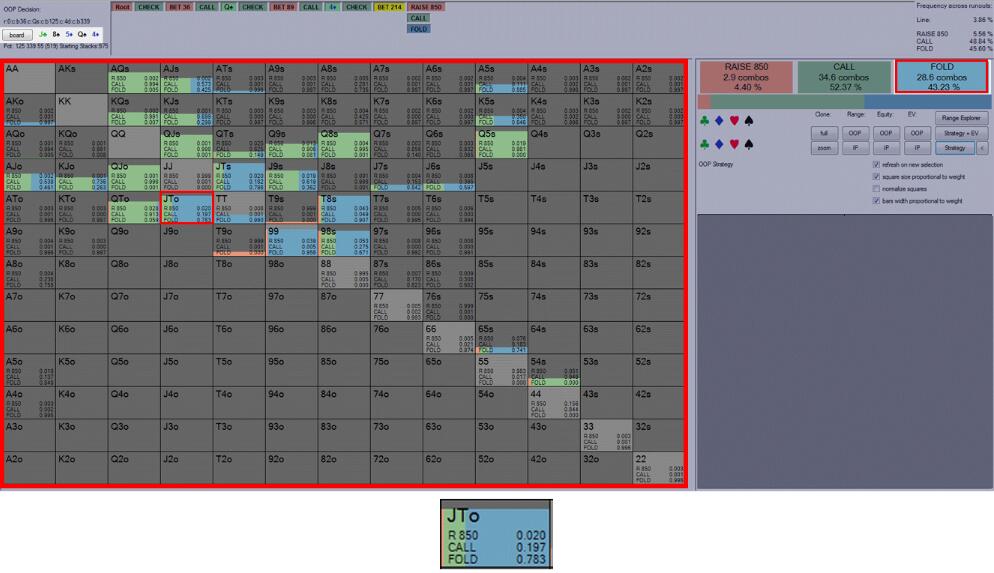Show IP EV via EV column button
This screenshot has height=573, width=994.
coord(917,148)
